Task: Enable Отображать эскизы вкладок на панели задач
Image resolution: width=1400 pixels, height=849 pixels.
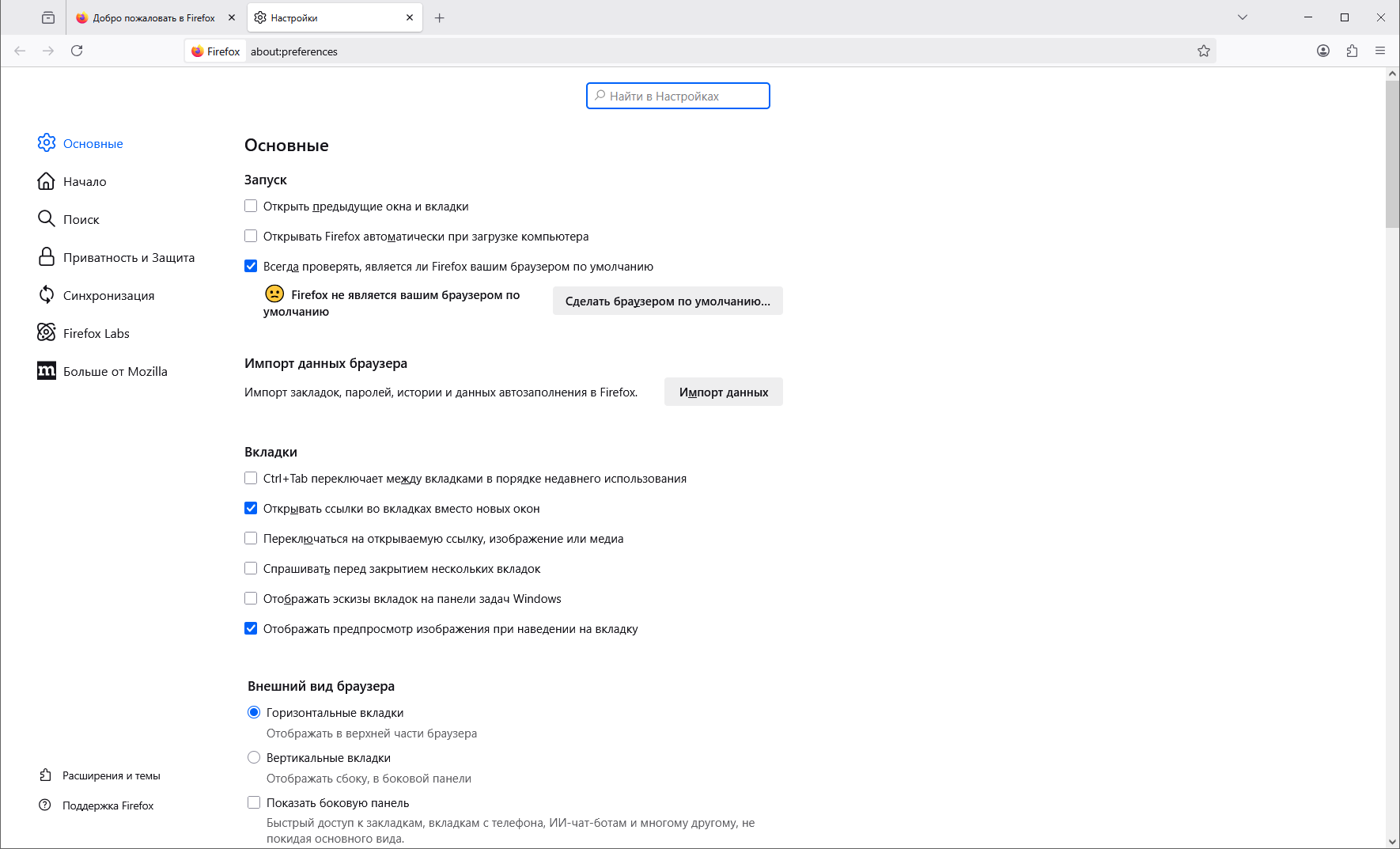Action: click(251, 598)
